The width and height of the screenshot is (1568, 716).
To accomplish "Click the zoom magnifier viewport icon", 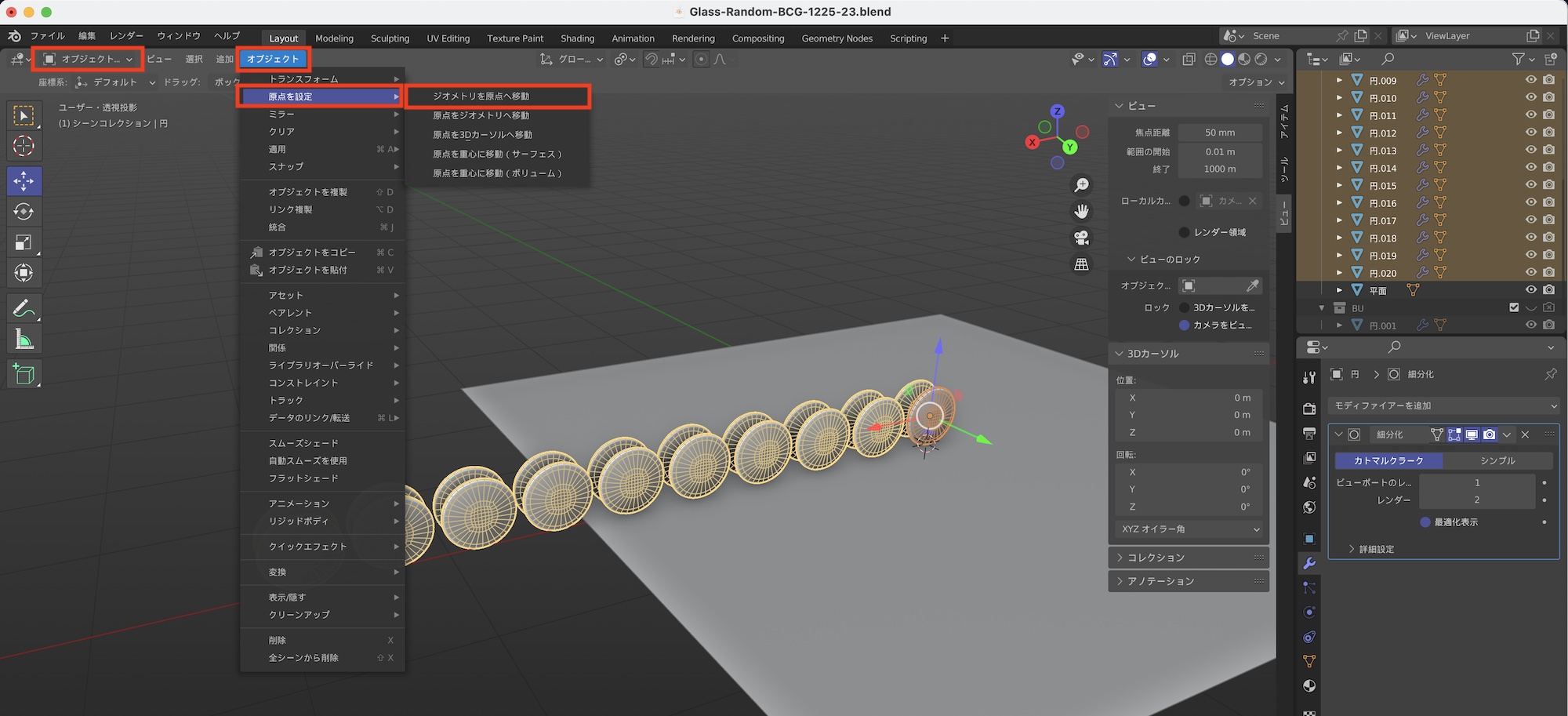I will (x=1082, y=185).
